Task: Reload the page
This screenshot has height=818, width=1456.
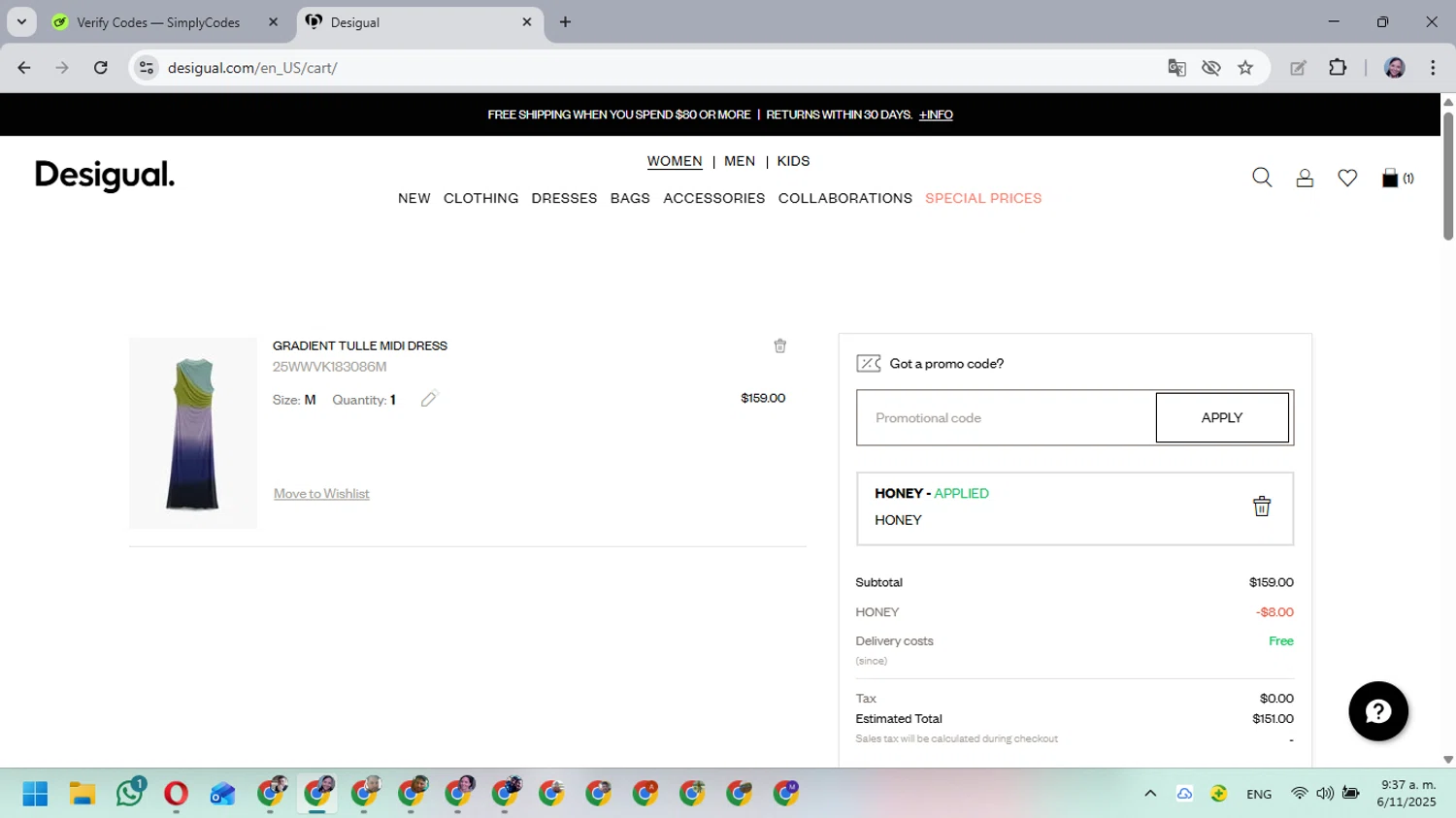Action: tap(101, 68)
